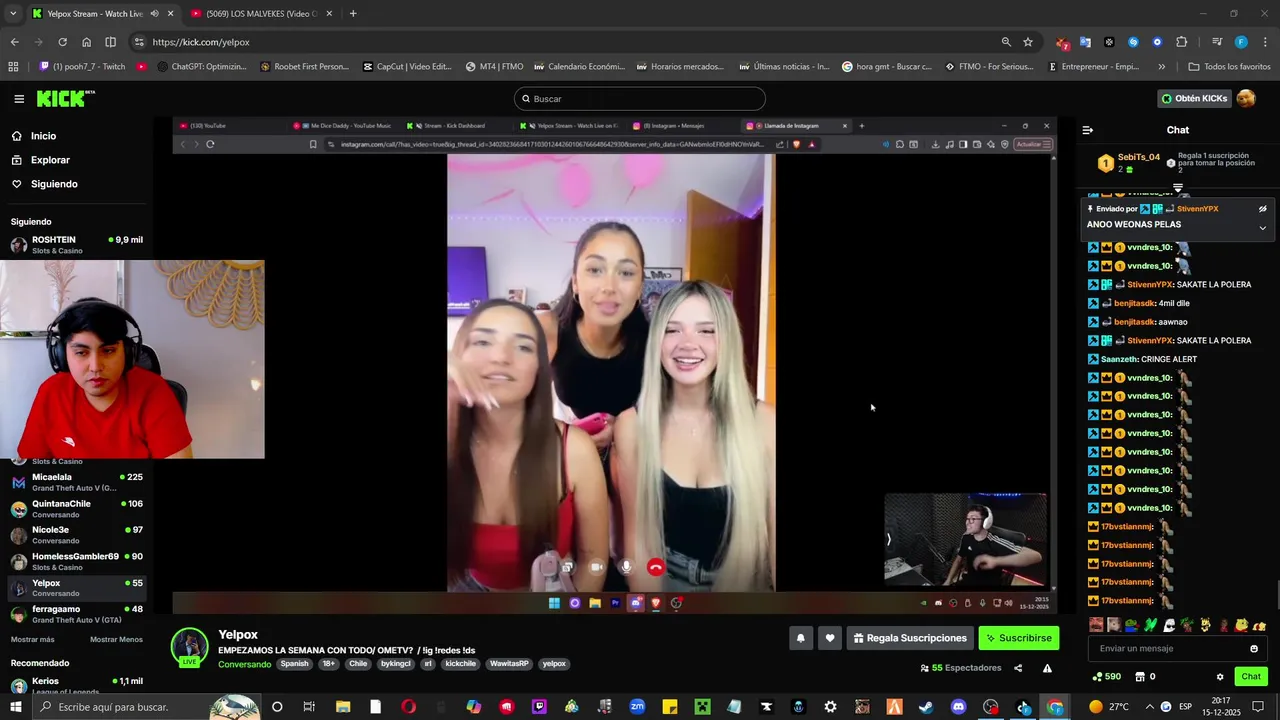Focus the Kick Buscar search field
Viewport: 1280px width, 720px height.
(x=640, y=99)
